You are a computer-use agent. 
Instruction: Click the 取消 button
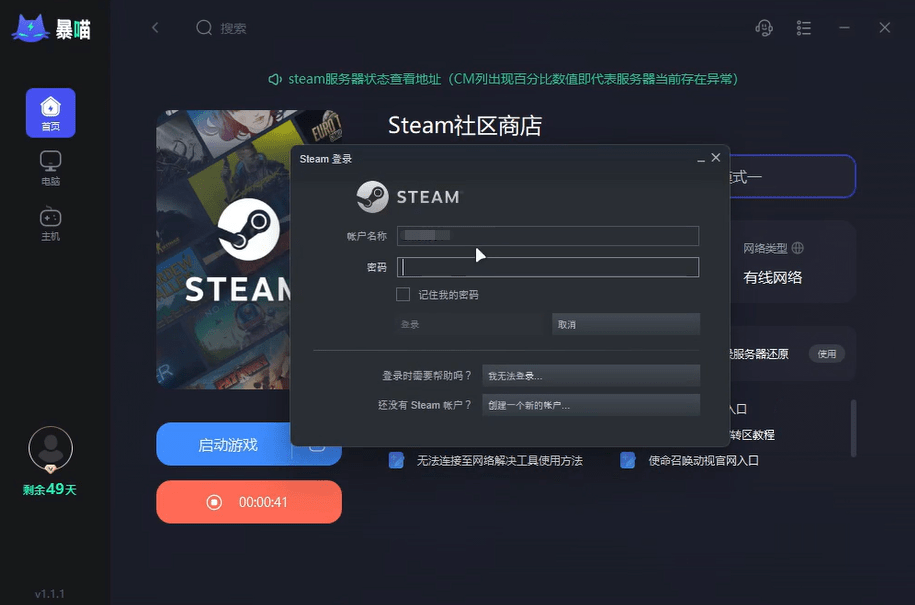tap(625, 323)
